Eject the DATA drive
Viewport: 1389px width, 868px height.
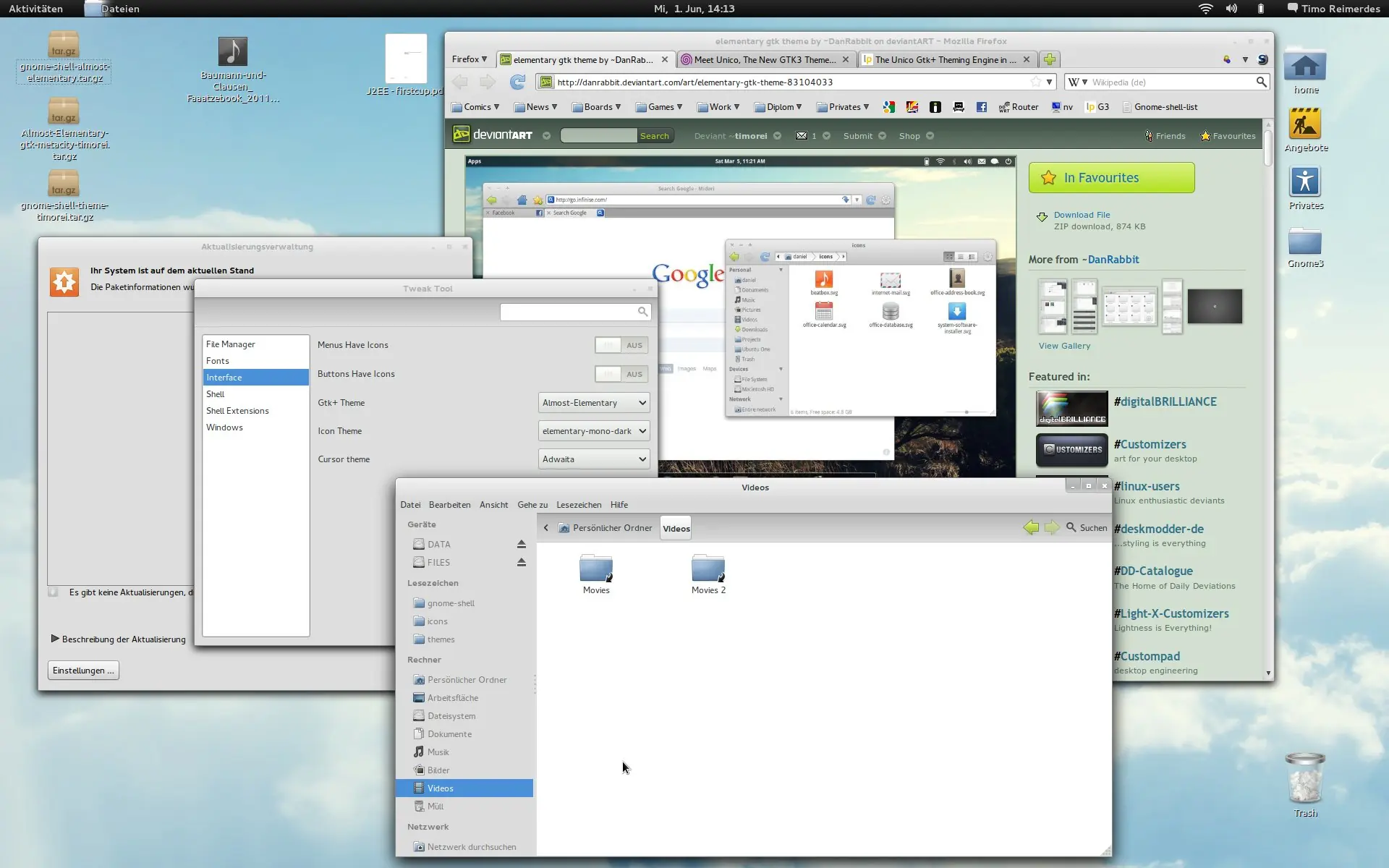click(x=521, y=544)
